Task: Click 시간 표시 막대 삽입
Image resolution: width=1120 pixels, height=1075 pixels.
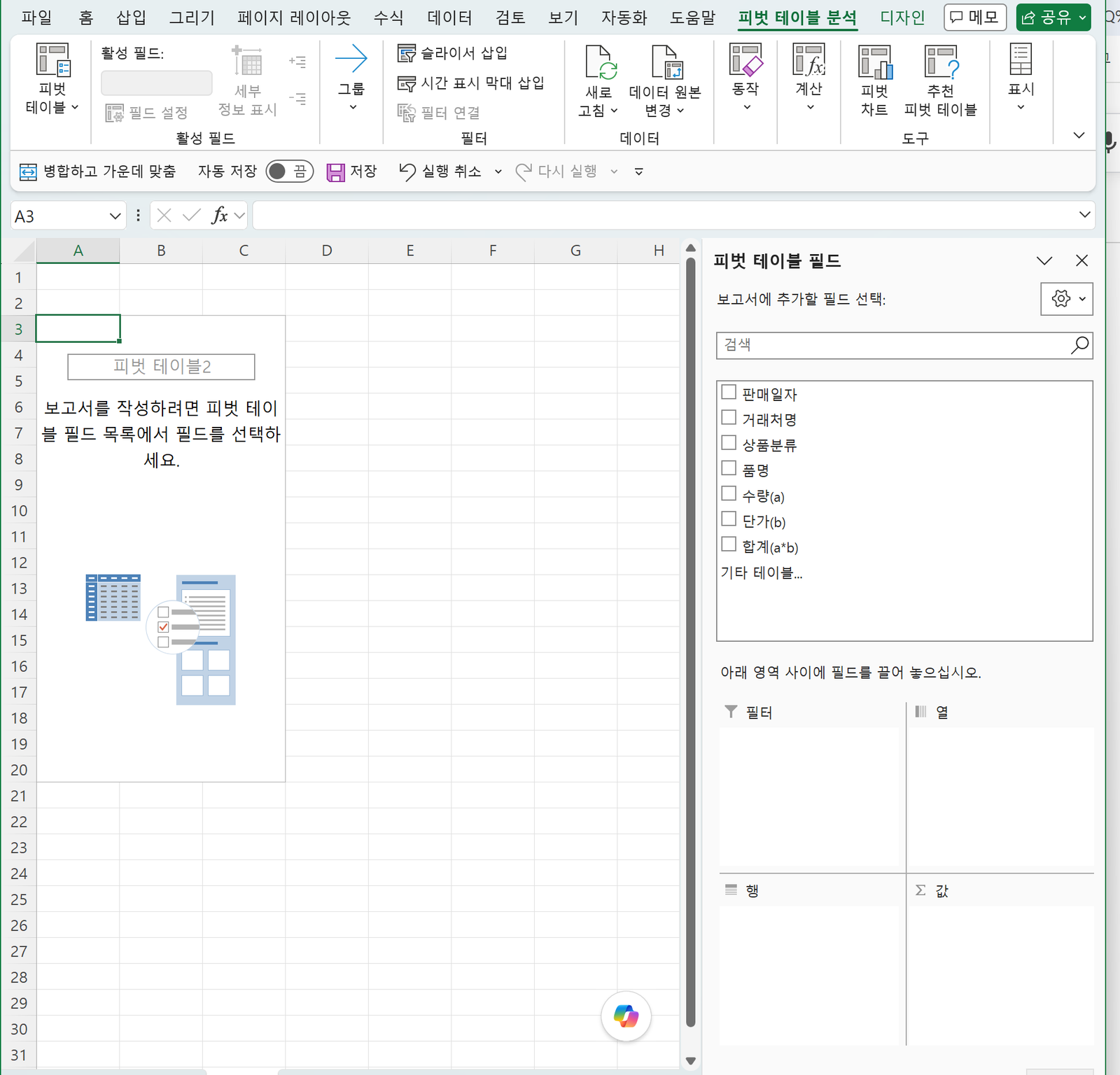Action: [470, 83]
